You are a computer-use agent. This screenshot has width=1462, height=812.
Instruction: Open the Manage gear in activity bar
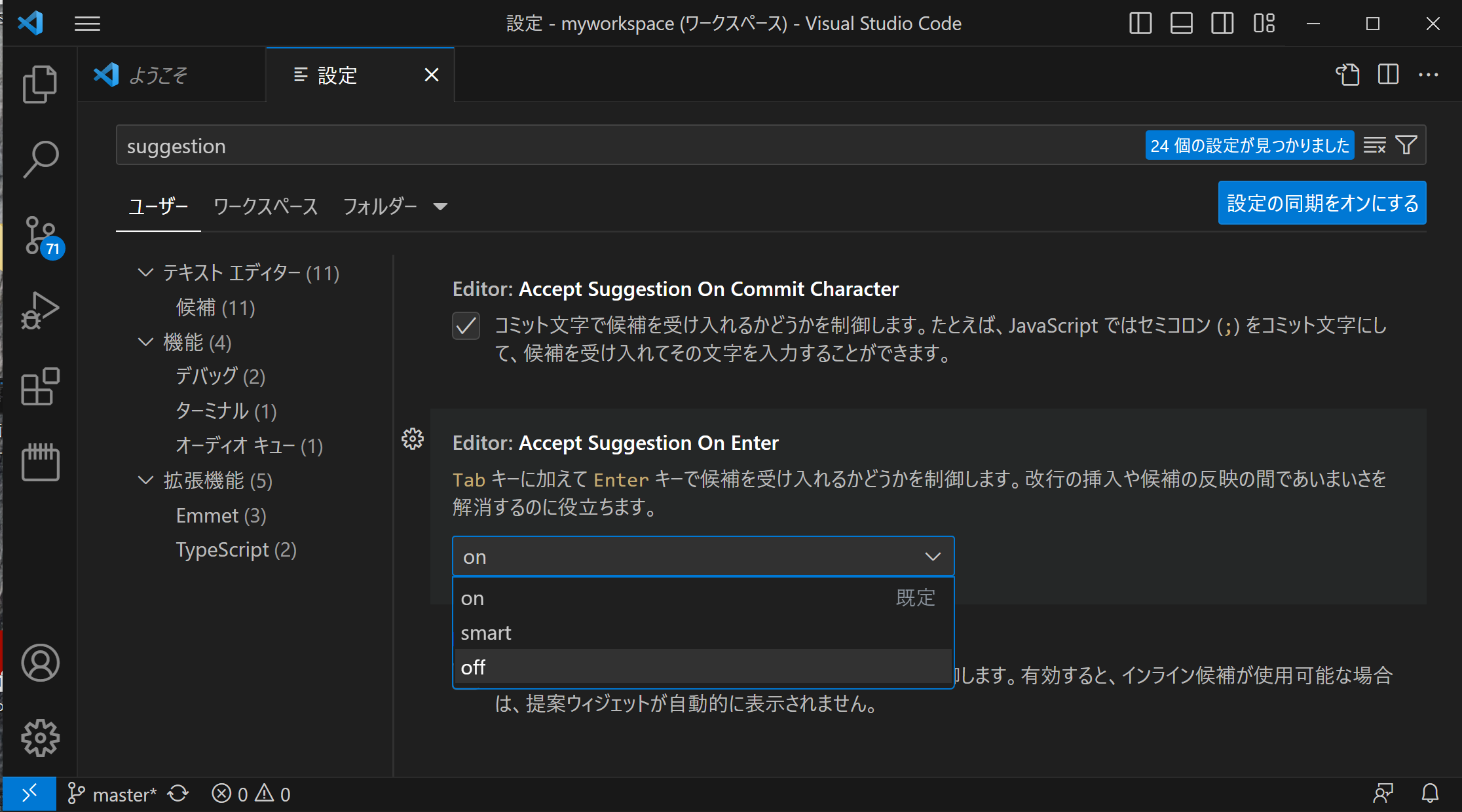click(x=40, y=738)
